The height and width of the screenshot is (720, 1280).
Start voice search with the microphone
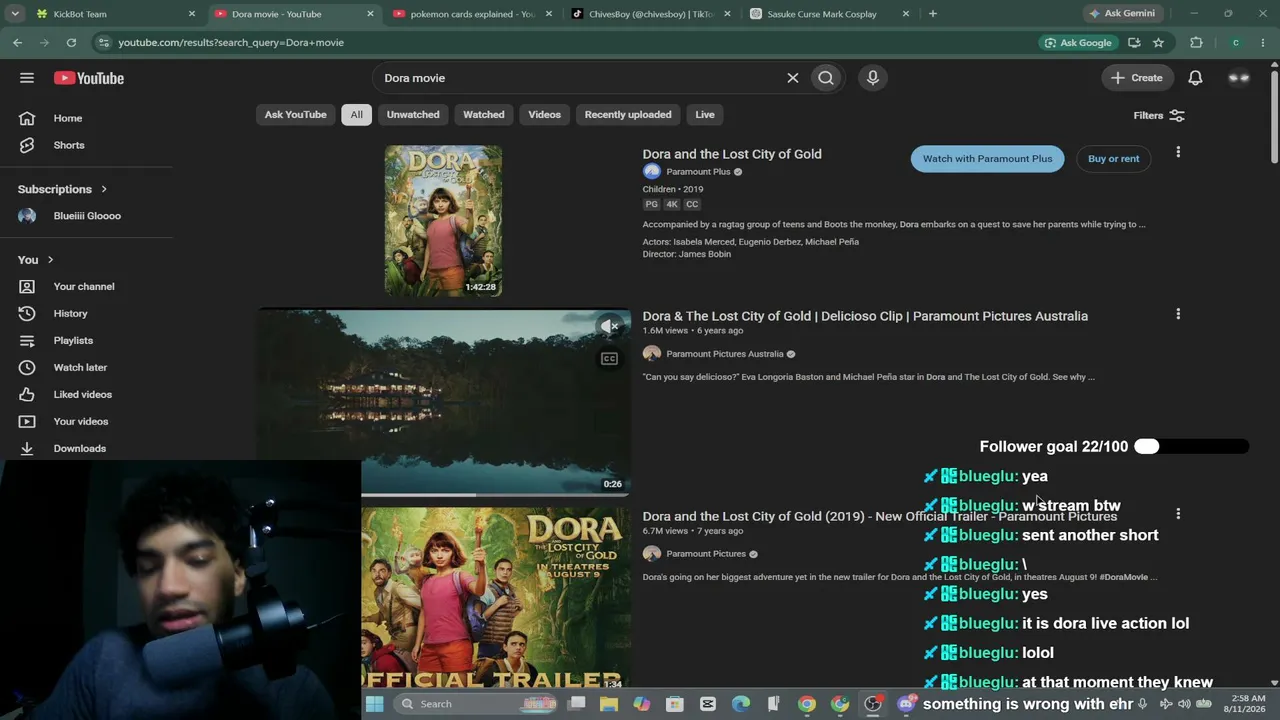873,78
